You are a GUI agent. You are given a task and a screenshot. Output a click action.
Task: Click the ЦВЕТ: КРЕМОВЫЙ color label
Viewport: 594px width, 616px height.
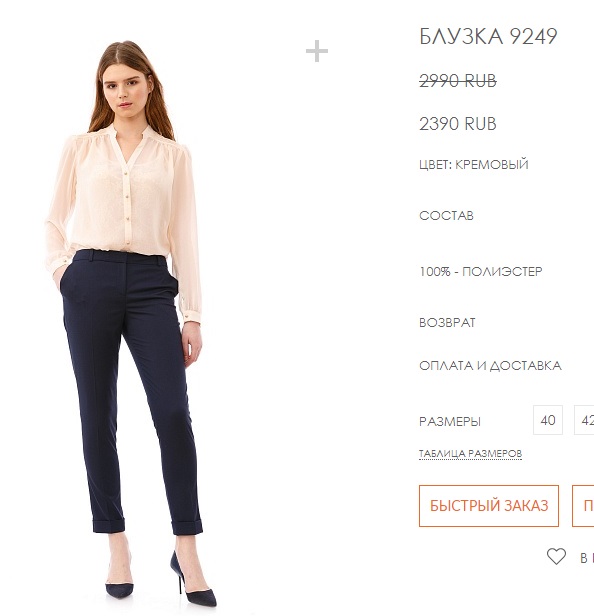[474, 164]
